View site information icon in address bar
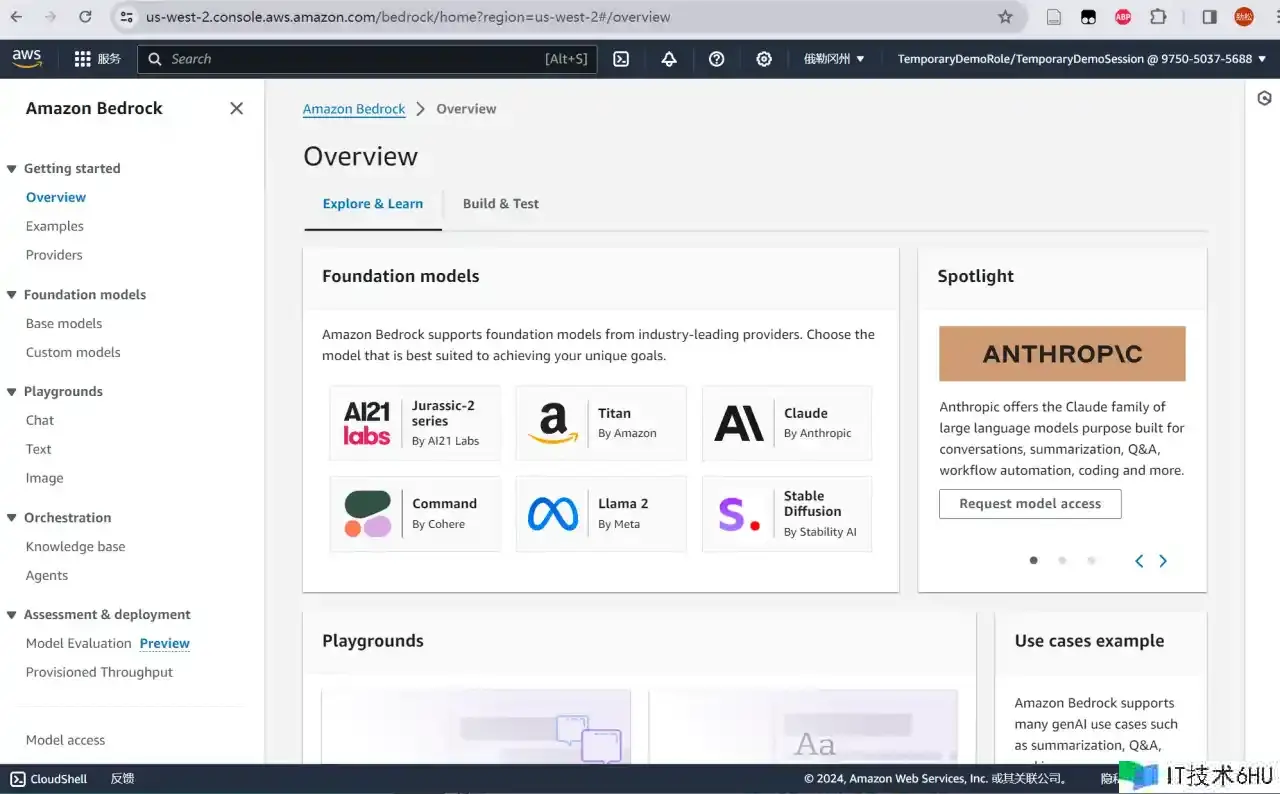Screen dimensions: 1280x794 (126, 17)
